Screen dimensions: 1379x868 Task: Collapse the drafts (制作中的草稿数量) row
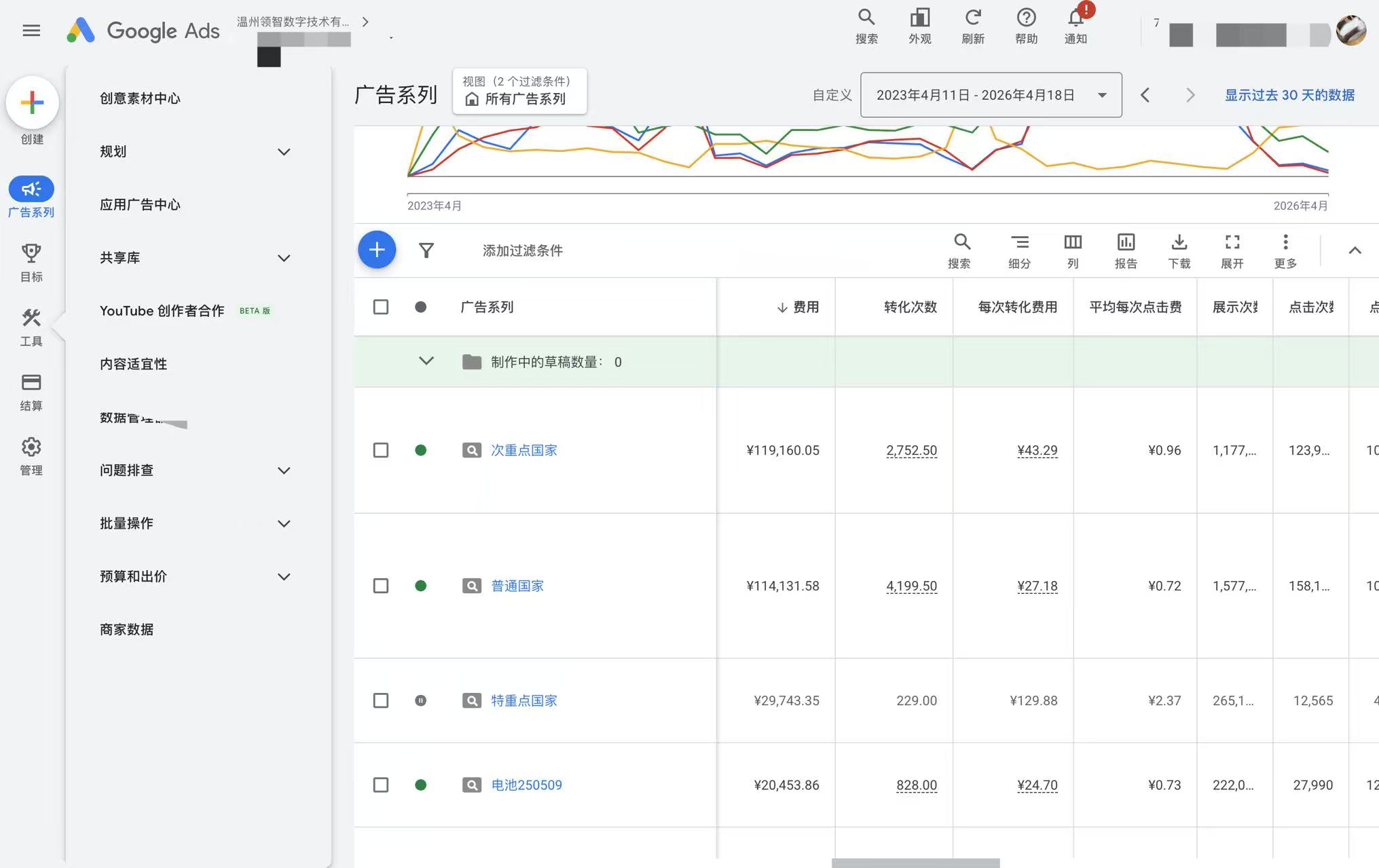(426, 361)
